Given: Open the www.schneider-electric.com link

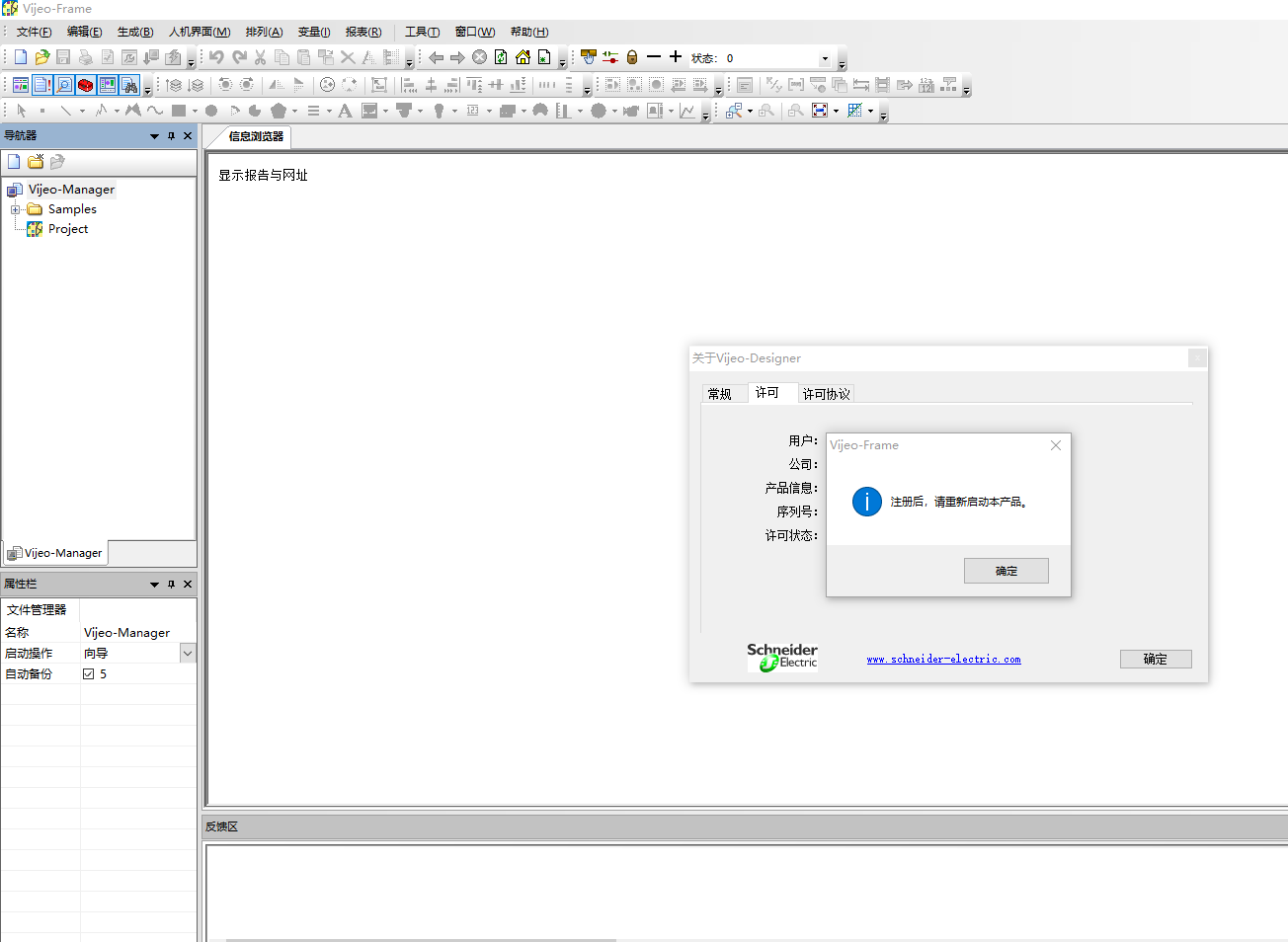Looking at the screenshot, I should [943, 660].
